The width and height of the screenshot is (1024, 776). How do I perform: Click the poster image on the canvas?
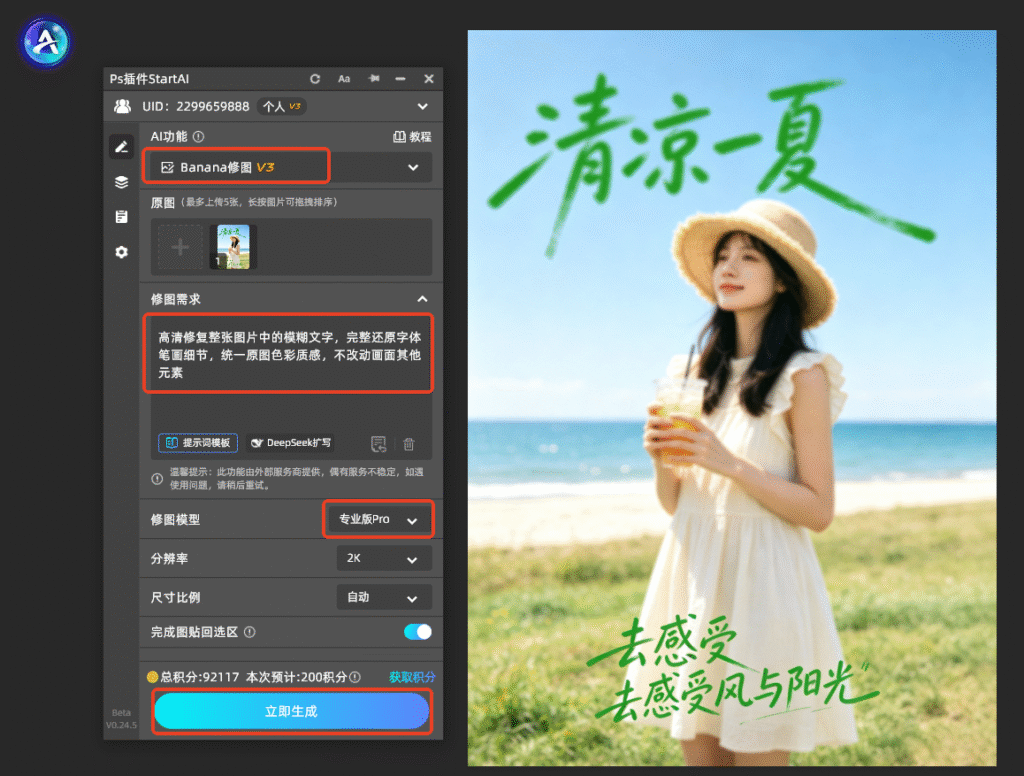click(x=731, y=397)
